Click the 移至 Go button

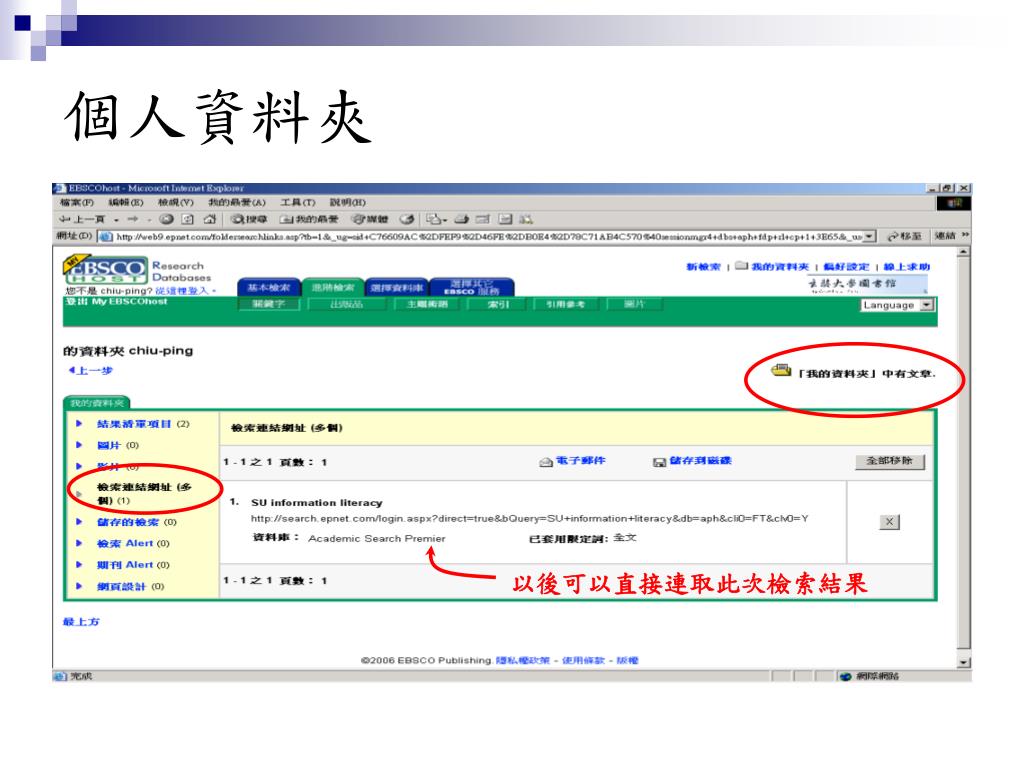click(x=904, y=236)
